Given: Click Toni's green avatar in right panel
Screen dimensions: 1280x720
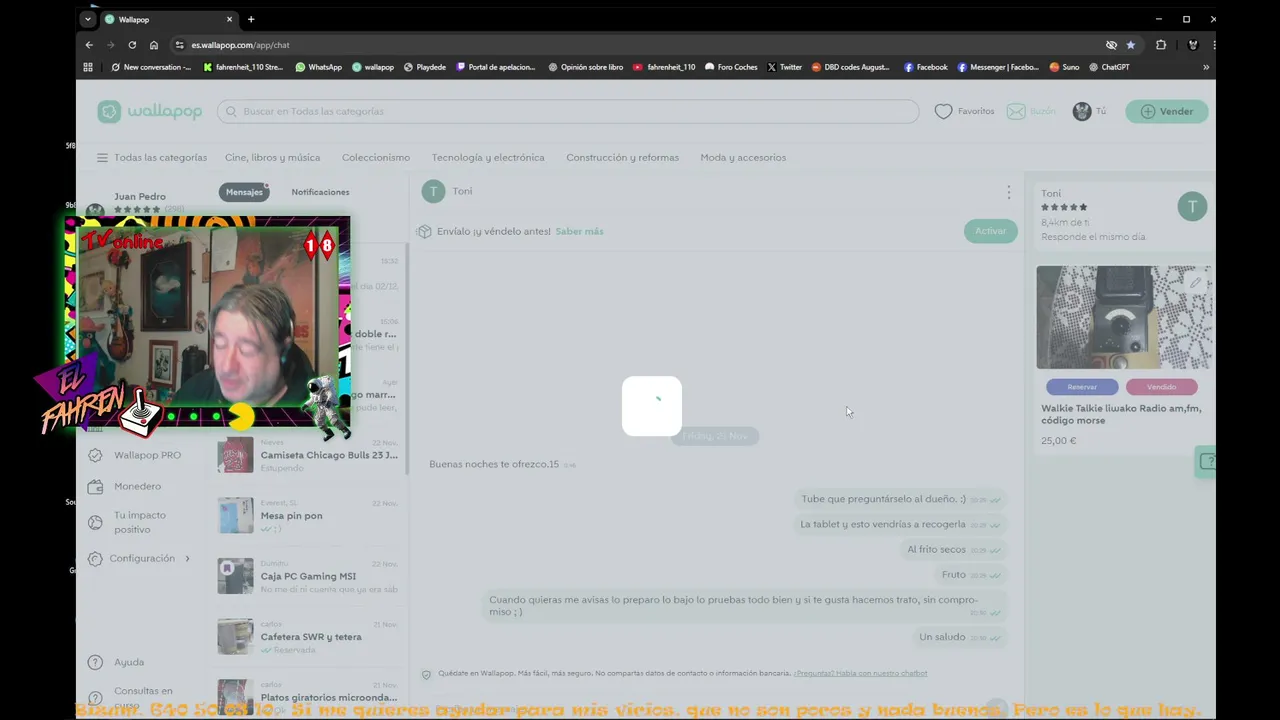Looking at the screenshot, I should click(x=1192, y=207).
